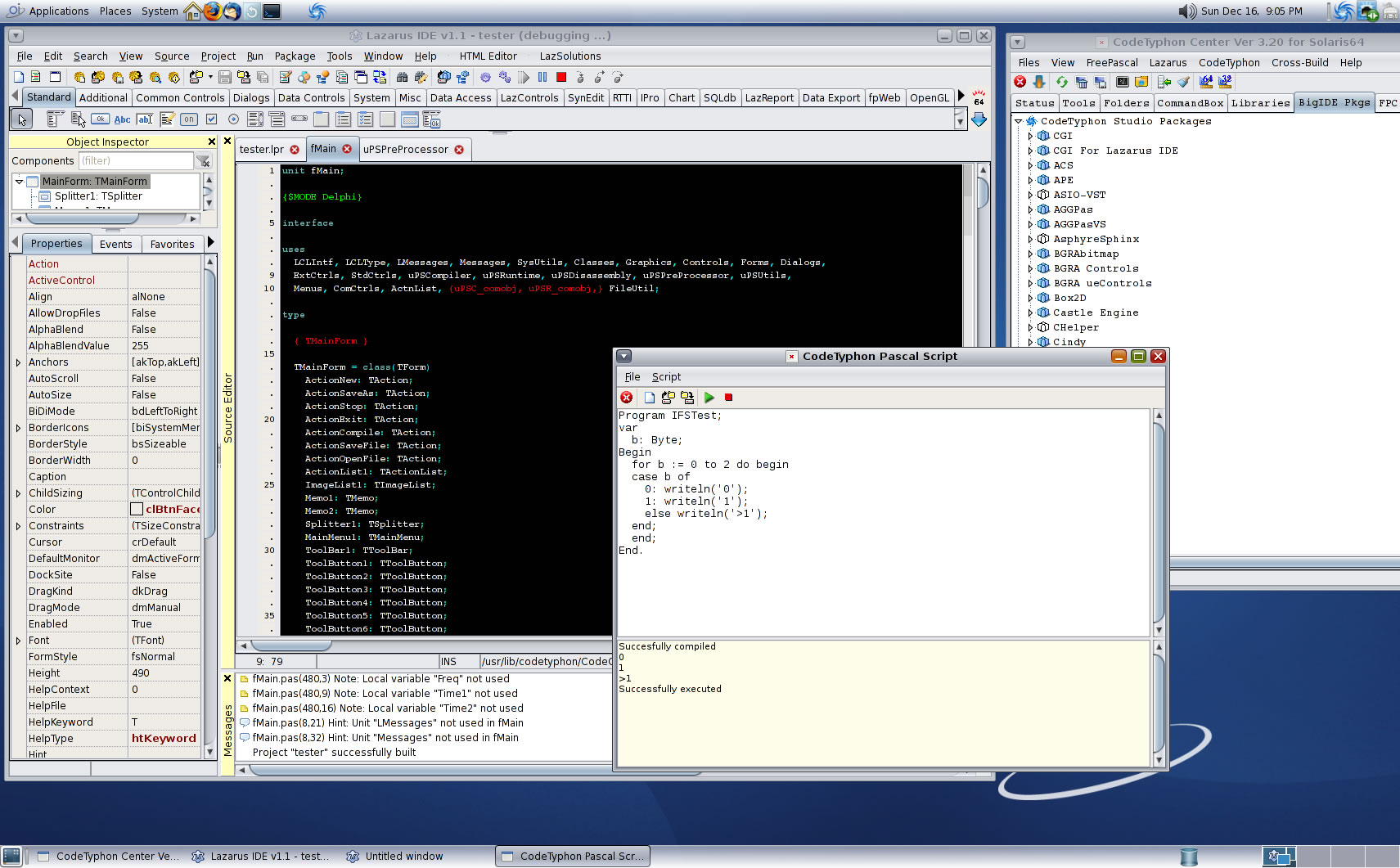
Task: Switch to the Events tab in Object Inspector
Action: (x=115, y=244)
